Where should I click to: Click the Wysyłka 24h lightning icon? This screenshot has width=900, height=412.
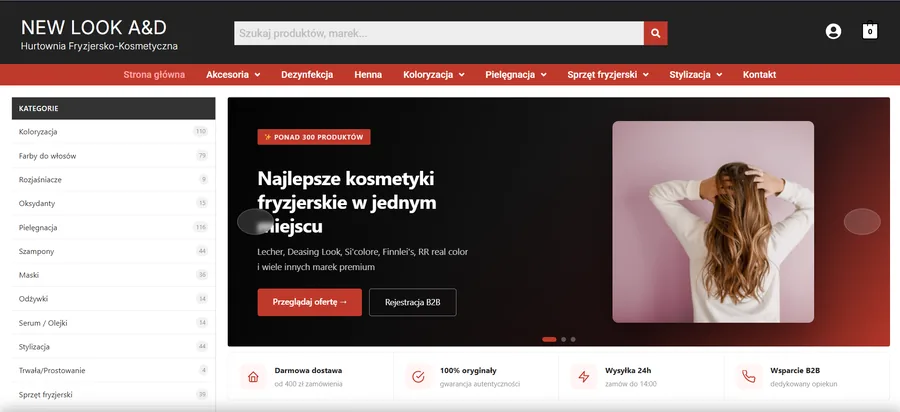pyautogui.click(x=584, y=376)
